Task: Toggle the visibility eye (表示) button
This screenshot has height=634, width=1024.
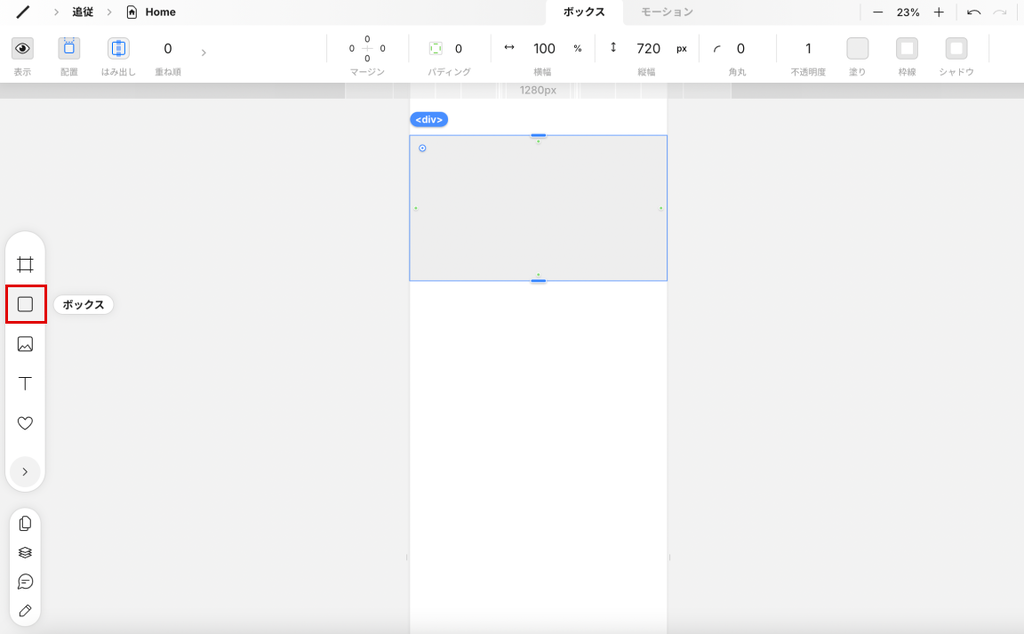Action: pyautogui.click(x=22, y=48)
